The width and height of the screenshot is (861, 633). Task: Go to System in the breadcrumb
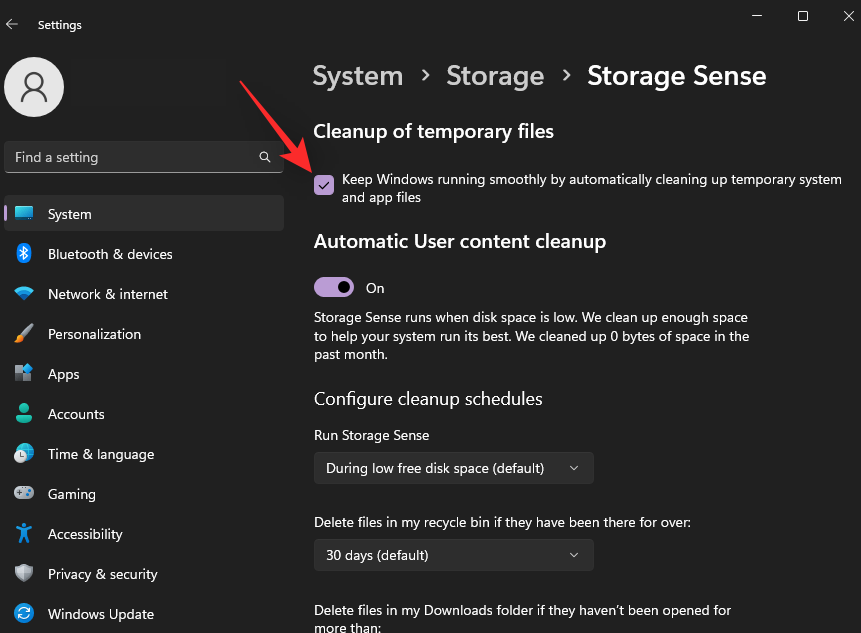pyautogui.click(x=357, y=76)
